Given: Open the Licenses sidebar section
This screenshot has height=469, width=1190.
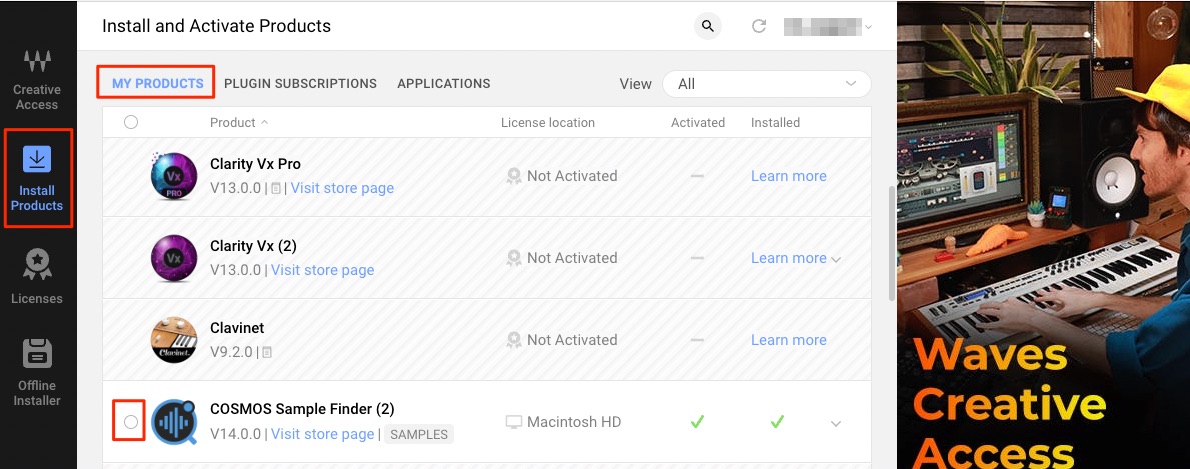Looking at the screenshot, I should pyautogui.click(x=36, y=277).
